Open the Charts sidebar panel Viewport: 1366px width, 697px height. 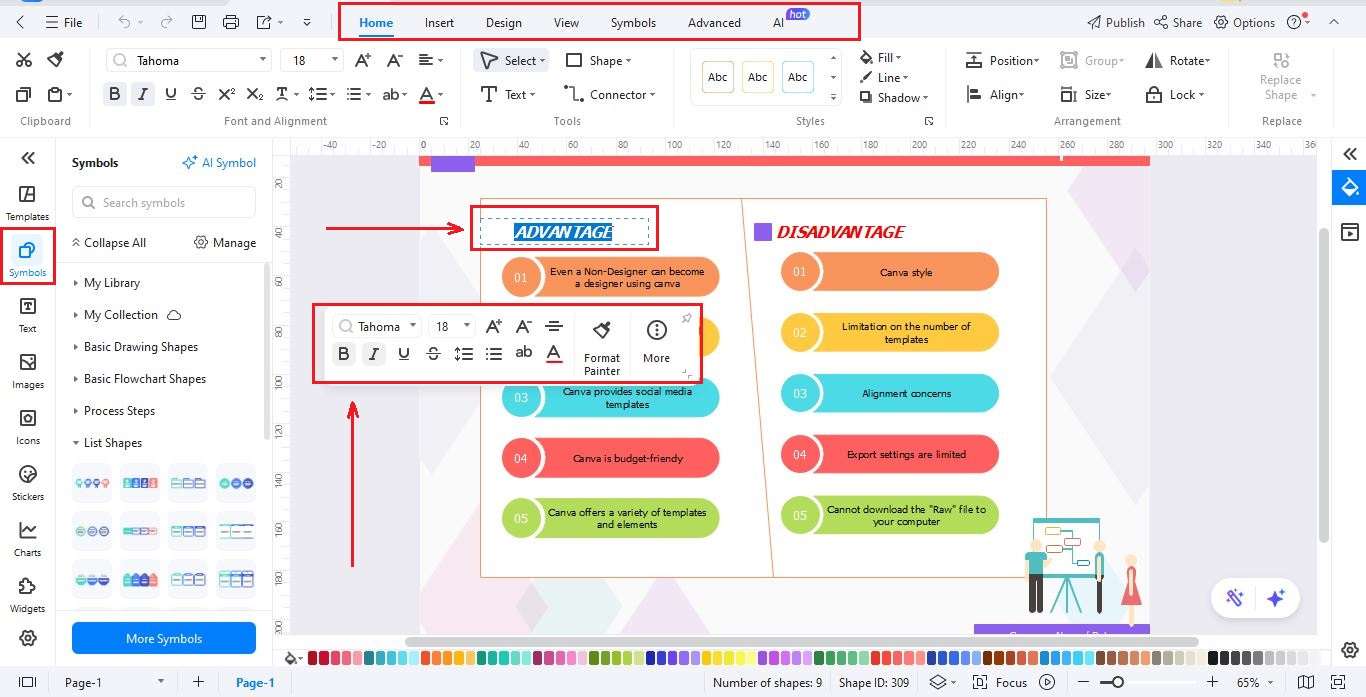(27, 538)
